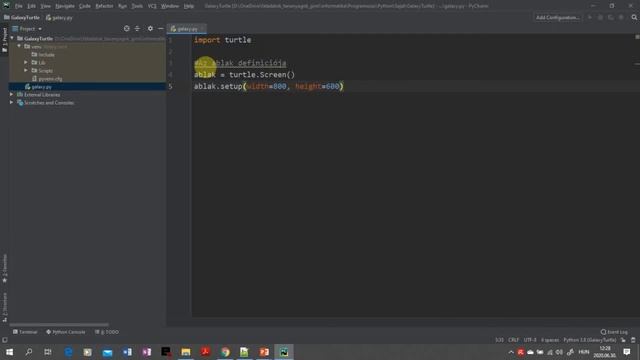This screenshot has width=640, height=360.
Task: Open the Terminal tool window
Action: 25,332
